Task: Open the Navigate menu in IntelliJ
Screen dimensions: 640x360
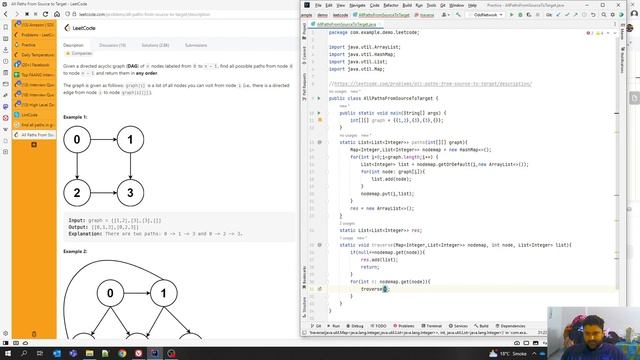Action: point(357,5)
